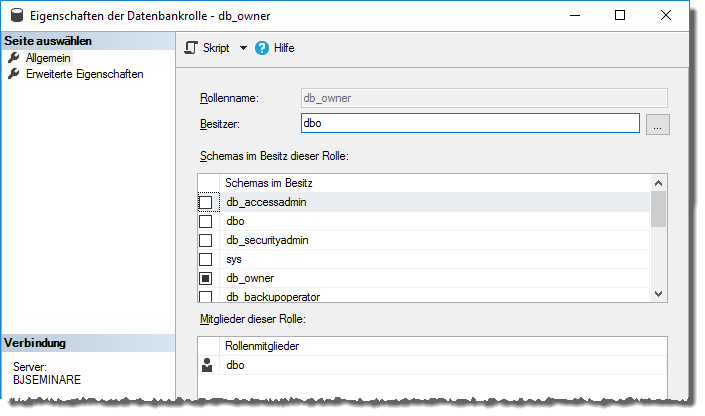The width and height of the screenshot is (705, 416).
Task: Toggle the db_accessadmin schema checkbox
Action: pos(206,202)
